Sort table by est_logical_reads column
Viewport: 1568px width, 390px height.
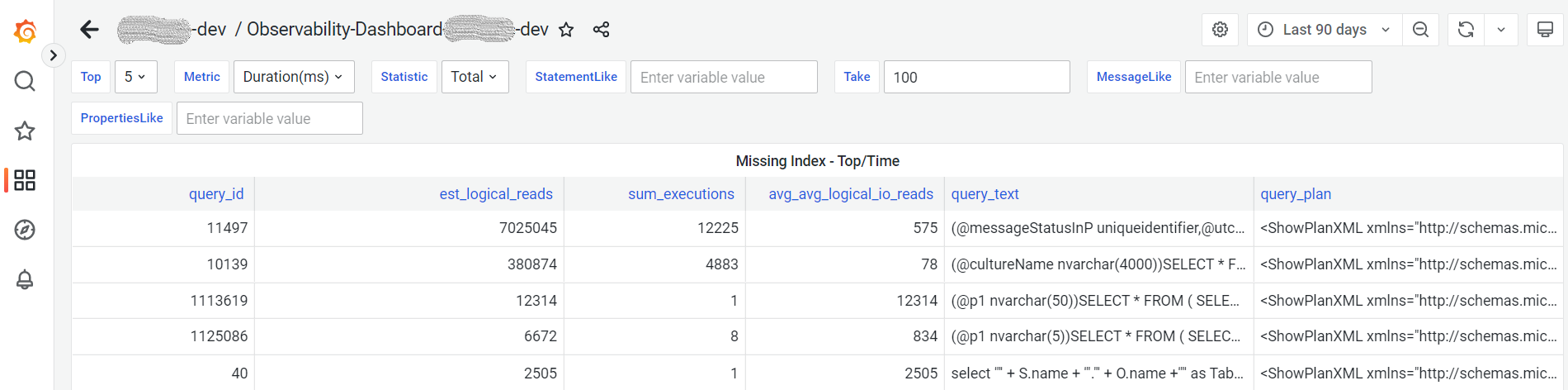click(495, 194)
